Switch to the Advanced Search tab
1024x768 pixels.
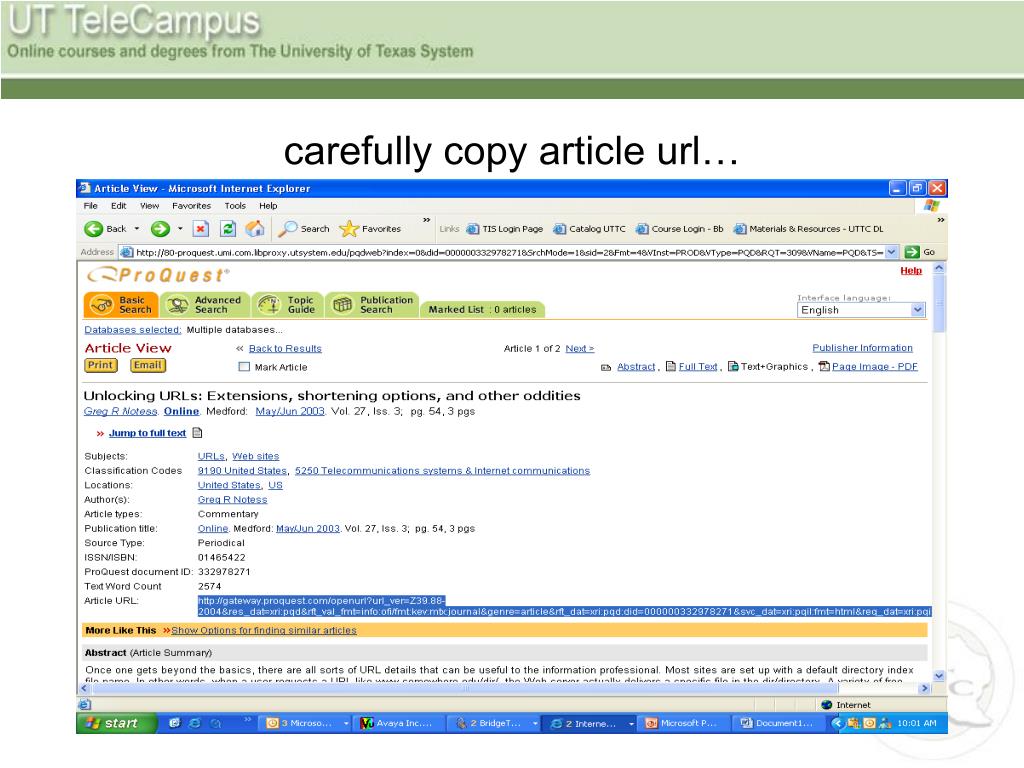(x=205, y=305)
